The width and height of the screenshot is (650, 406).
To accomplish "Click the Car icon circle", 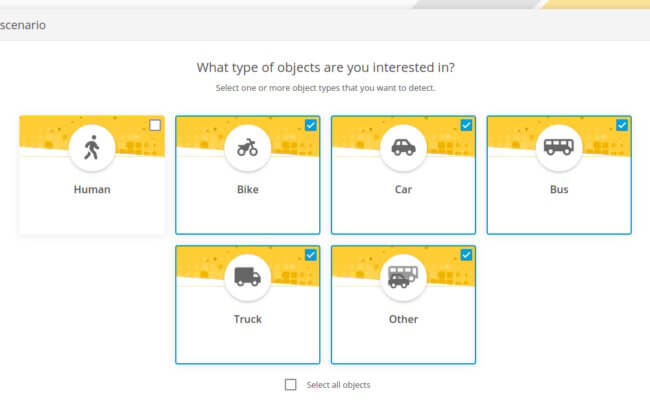I will [x=403, y=148].
